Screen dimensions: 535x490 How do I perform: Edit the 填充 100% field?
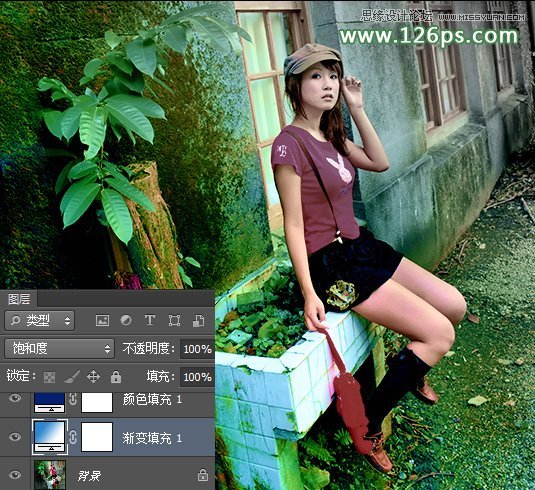[197, 377]
